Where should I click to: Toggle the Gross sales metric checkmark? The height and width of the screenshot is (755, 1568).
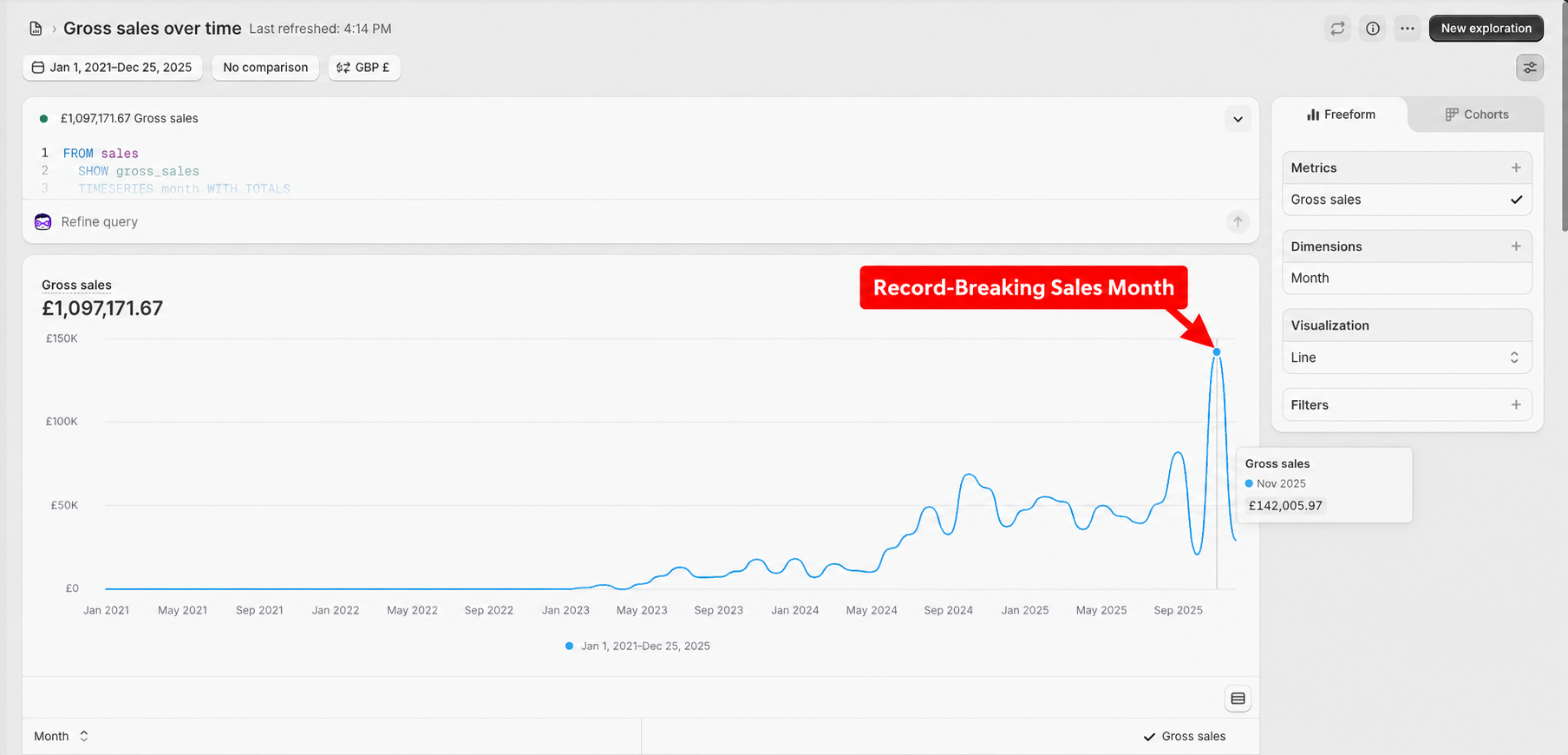point(1516,200)
